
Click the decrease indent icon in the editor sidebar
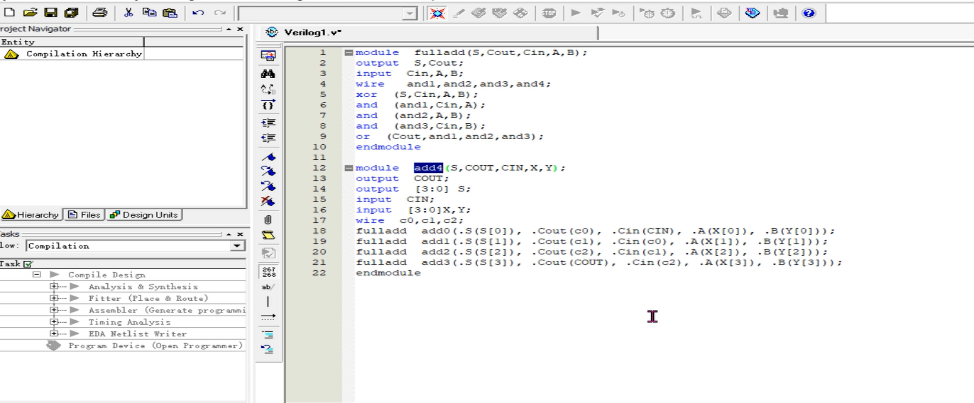pyautogui.click(x=268, y=138)
